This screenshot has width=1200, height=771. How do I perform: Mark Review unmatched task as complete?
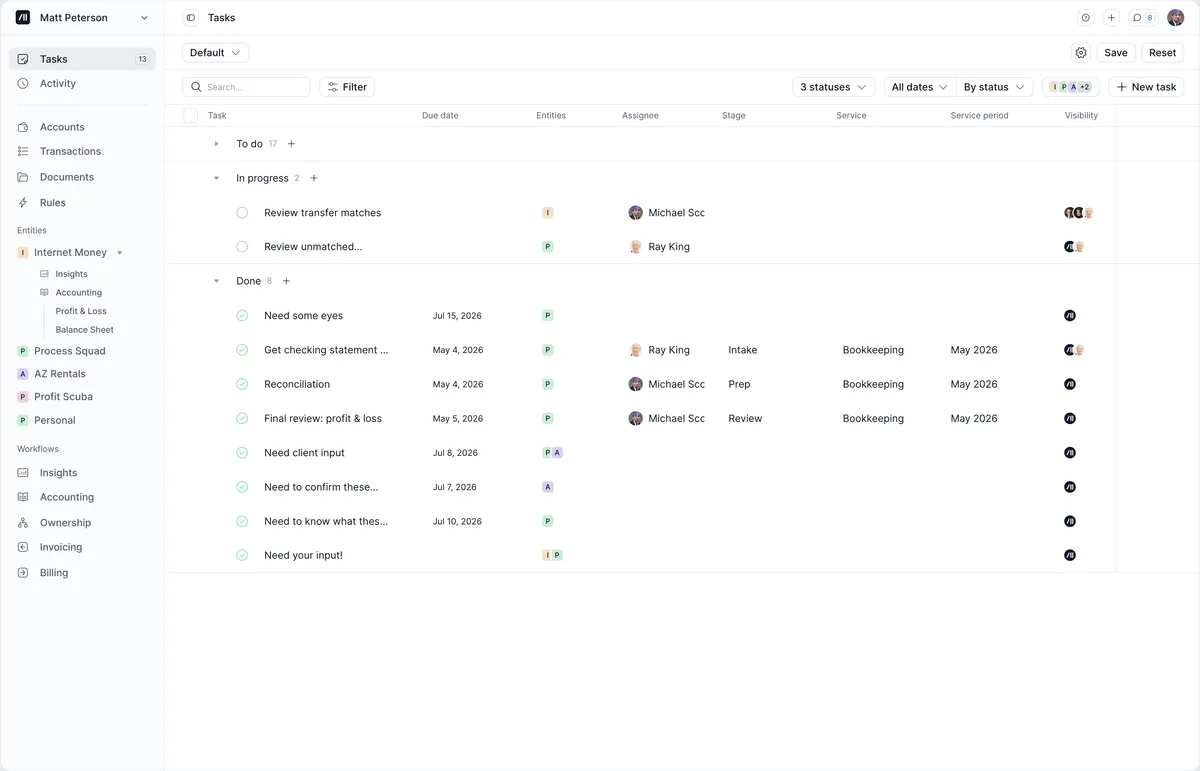[242, 247]
